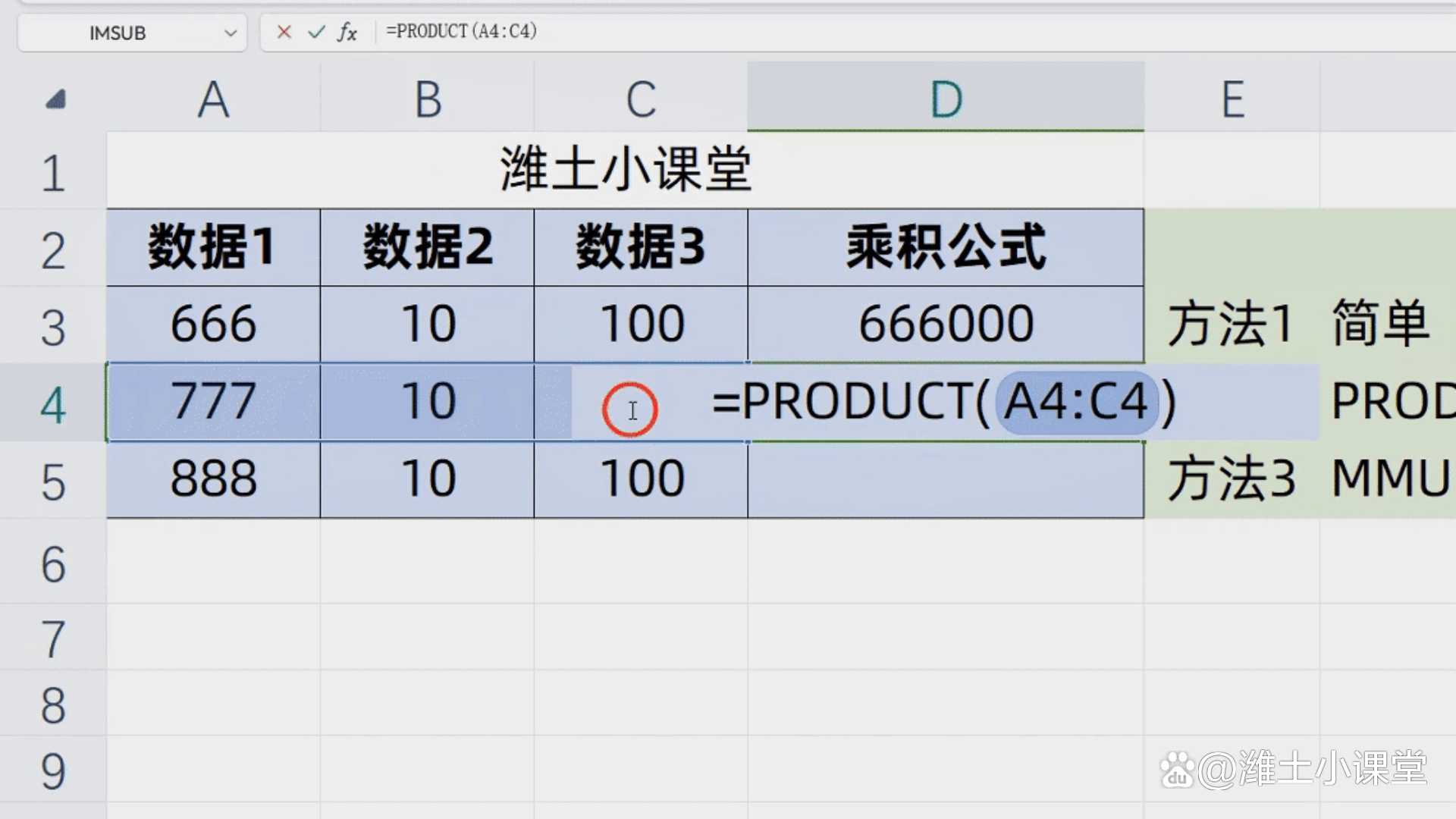Select cell B3 with value 10
Image resolution: width=1456 pixels, height=819 pixels.
(427, 325)
